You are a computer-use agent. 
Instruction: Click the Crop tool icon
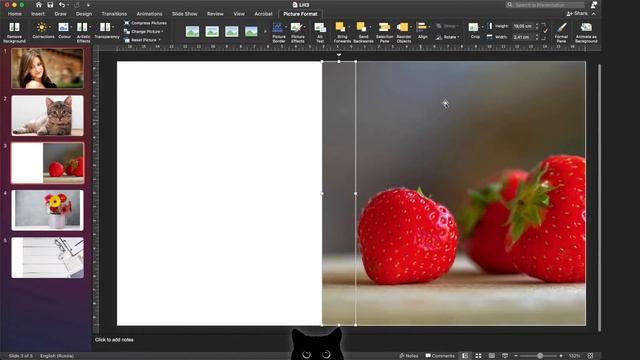click(x=473, y=27)
